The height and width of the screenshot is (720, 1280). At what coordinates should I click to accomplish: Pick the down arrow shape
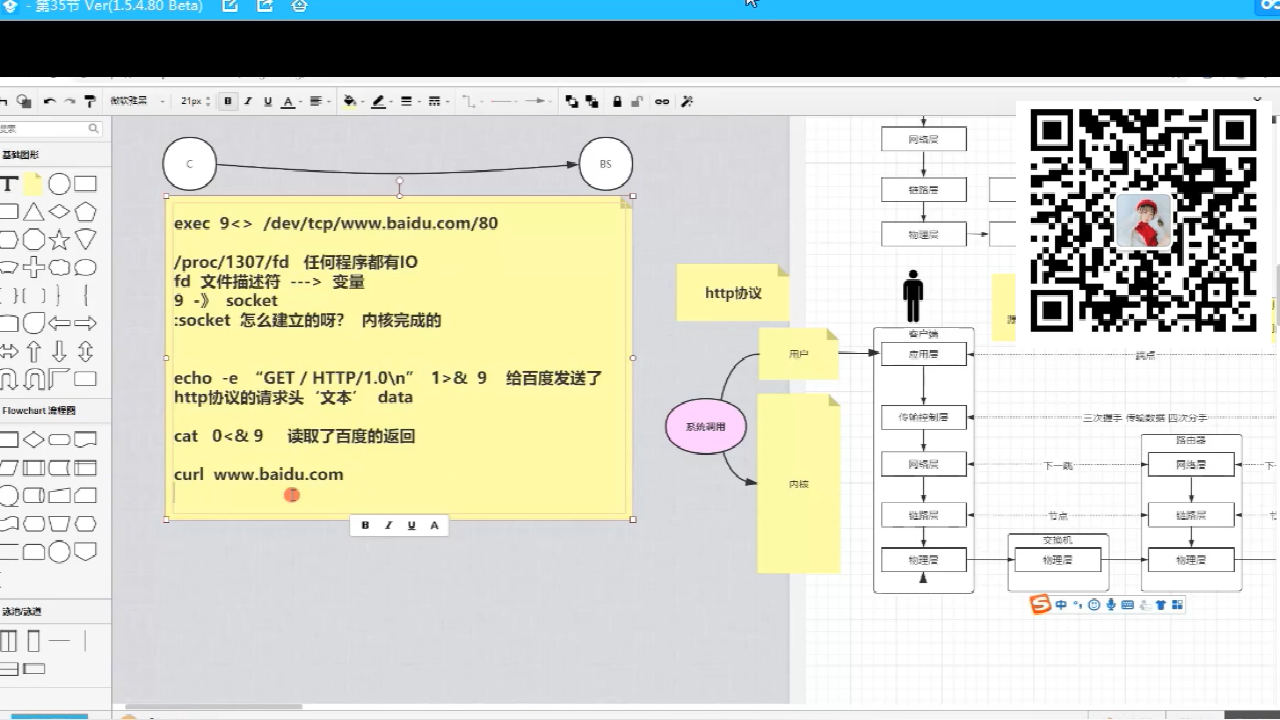60,351
